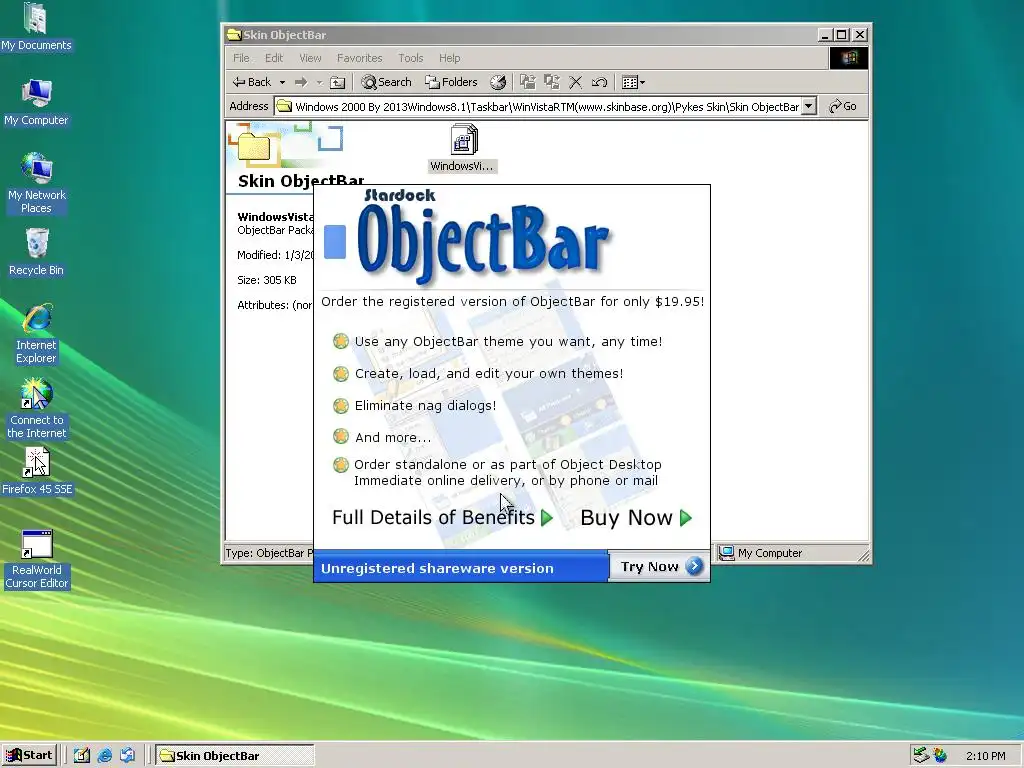This screenshot has width=1024, height=768.
Task: Open the Views dropdown in toolbar
Action: click(x=633, y=82)
